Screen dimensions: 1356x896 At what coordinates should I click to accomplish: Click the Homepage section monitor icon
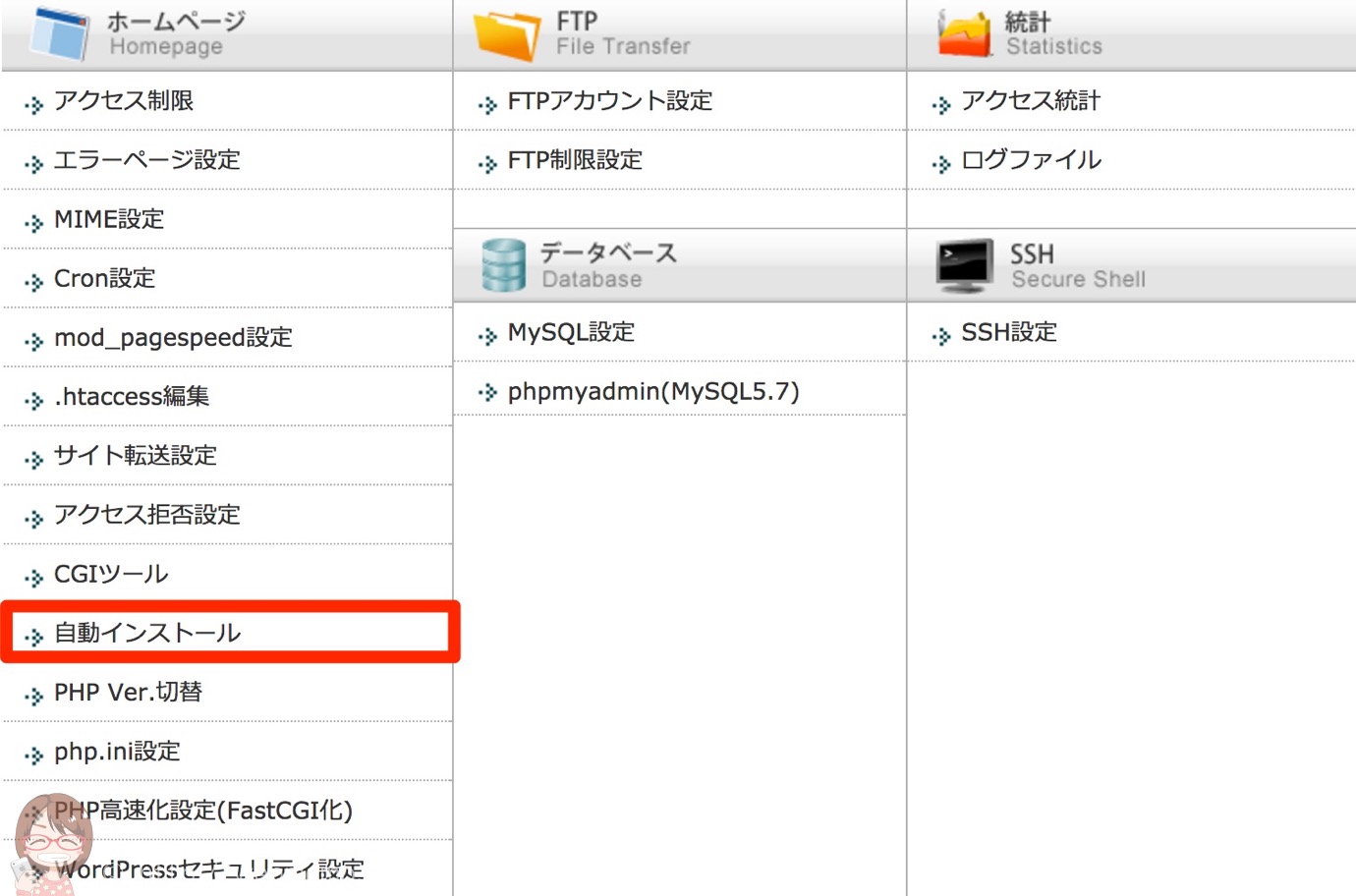(x=59, y=32)
